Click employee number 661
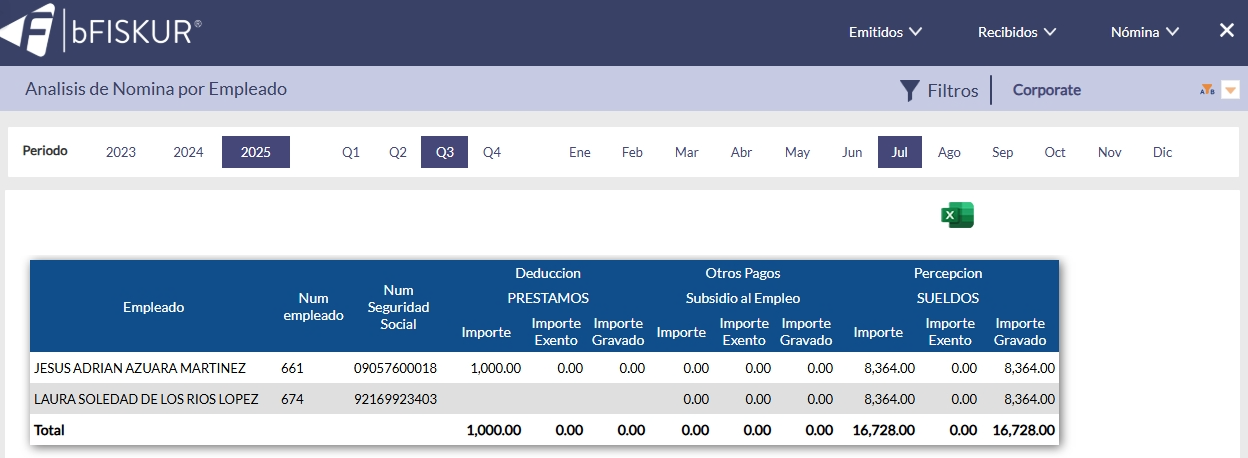Screen dimensions: 1248x458 (x=292, y=368)
